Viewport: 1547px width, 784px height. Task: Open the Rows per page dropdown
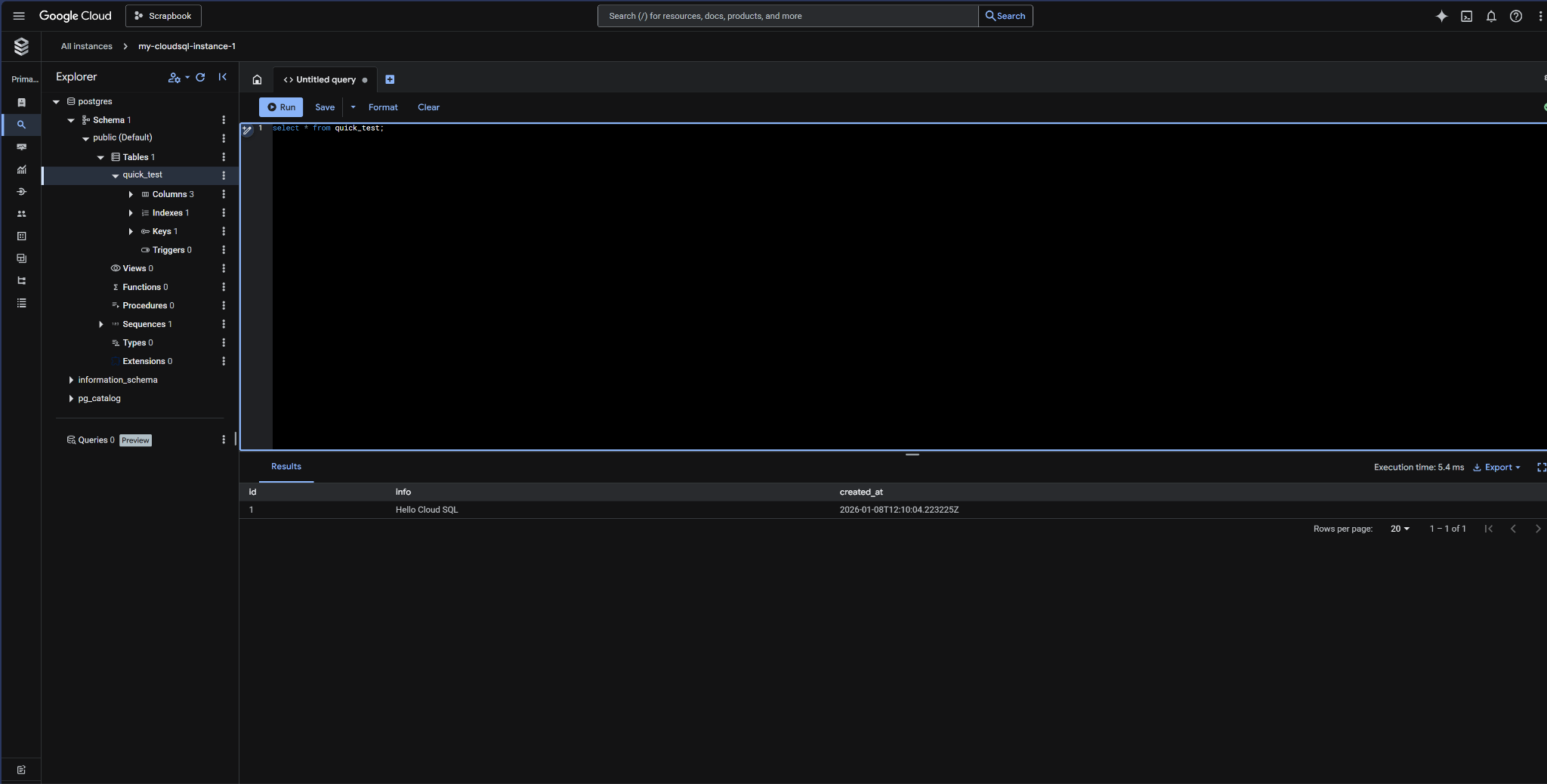pos(1400,529)
